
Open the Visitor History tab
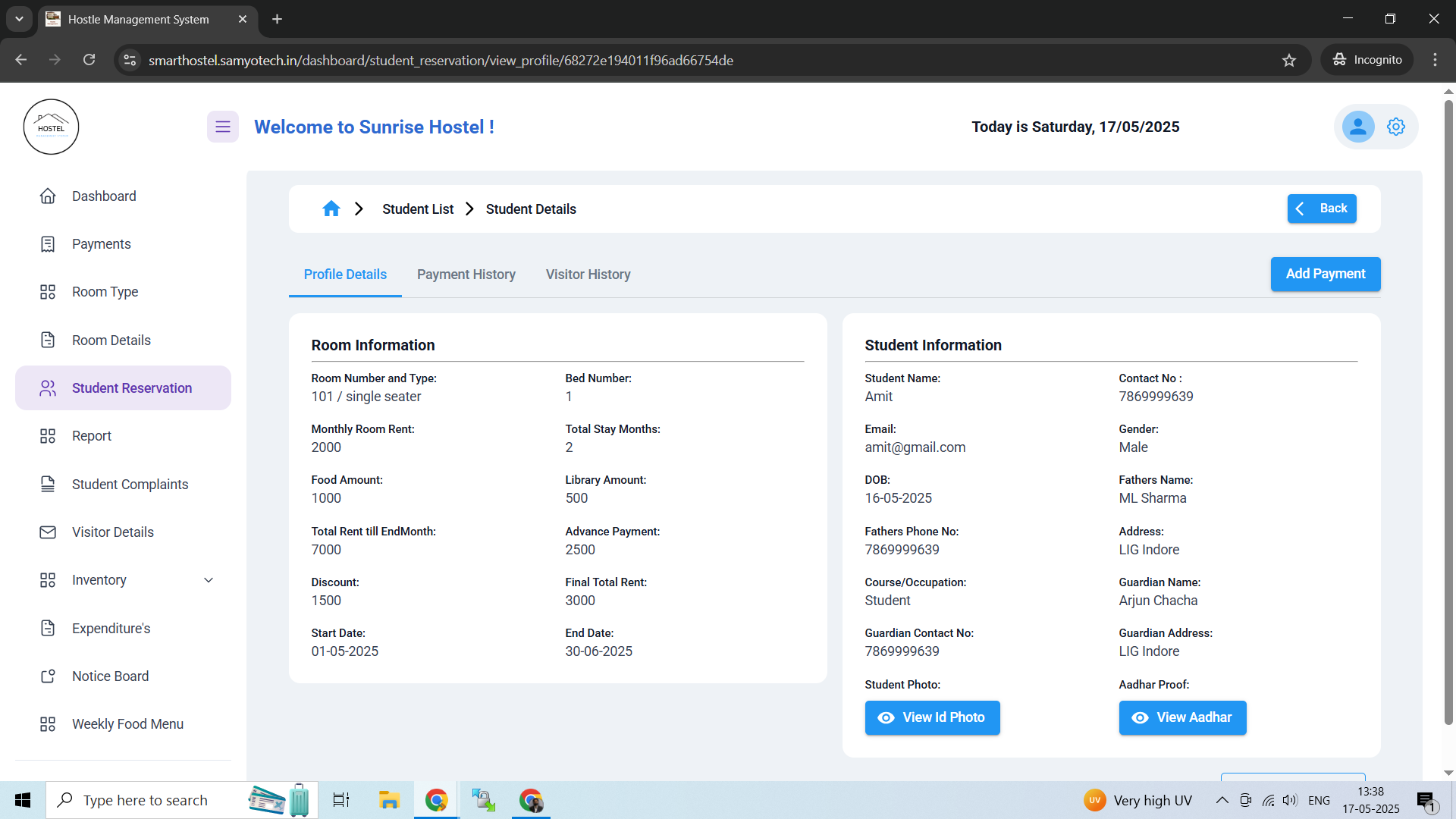click(588, 275)
